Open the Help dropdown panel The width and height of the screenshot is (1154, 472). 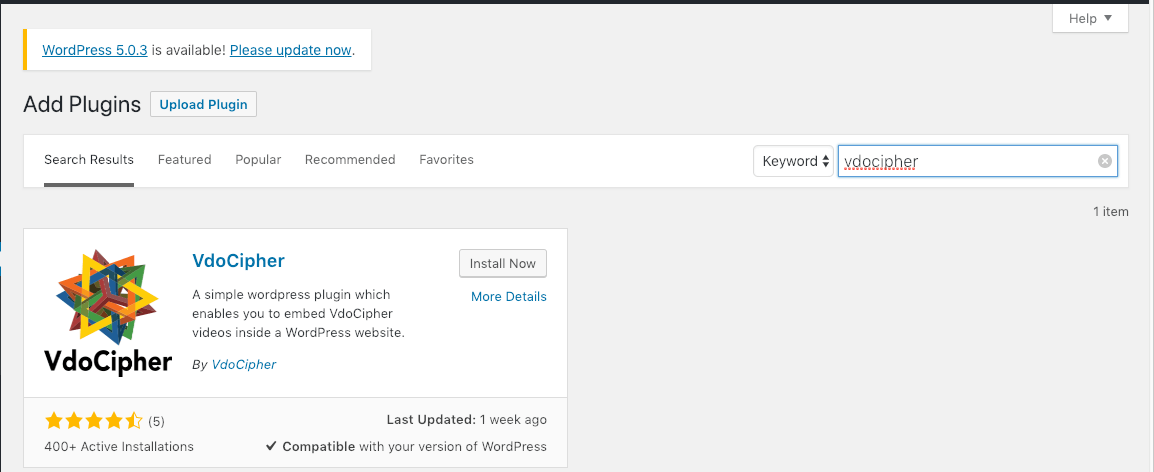1090,18
